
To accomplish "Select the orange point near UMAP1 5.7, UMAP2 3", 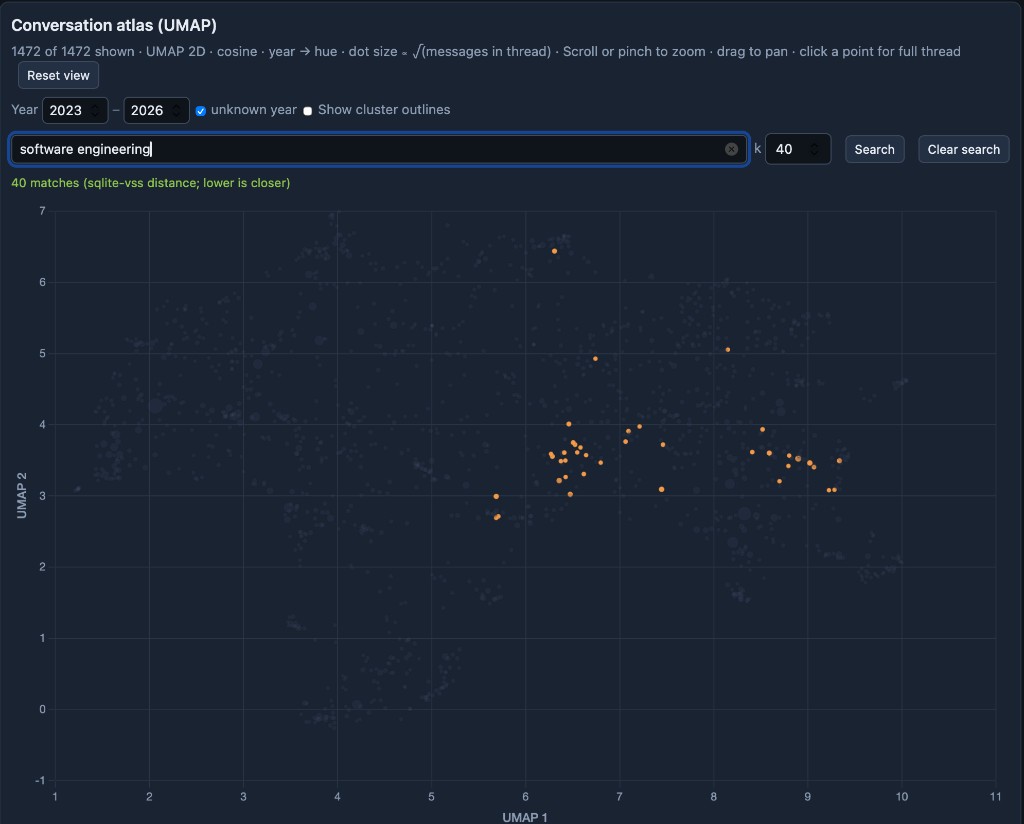I will [496, 497].
